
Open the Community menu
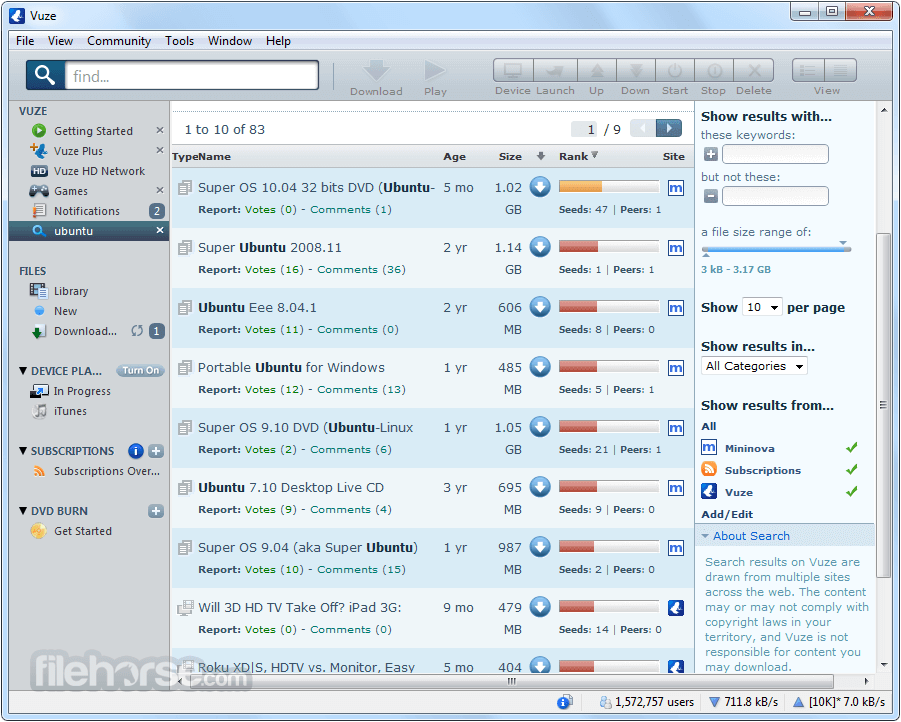click(x=119, y=41)
